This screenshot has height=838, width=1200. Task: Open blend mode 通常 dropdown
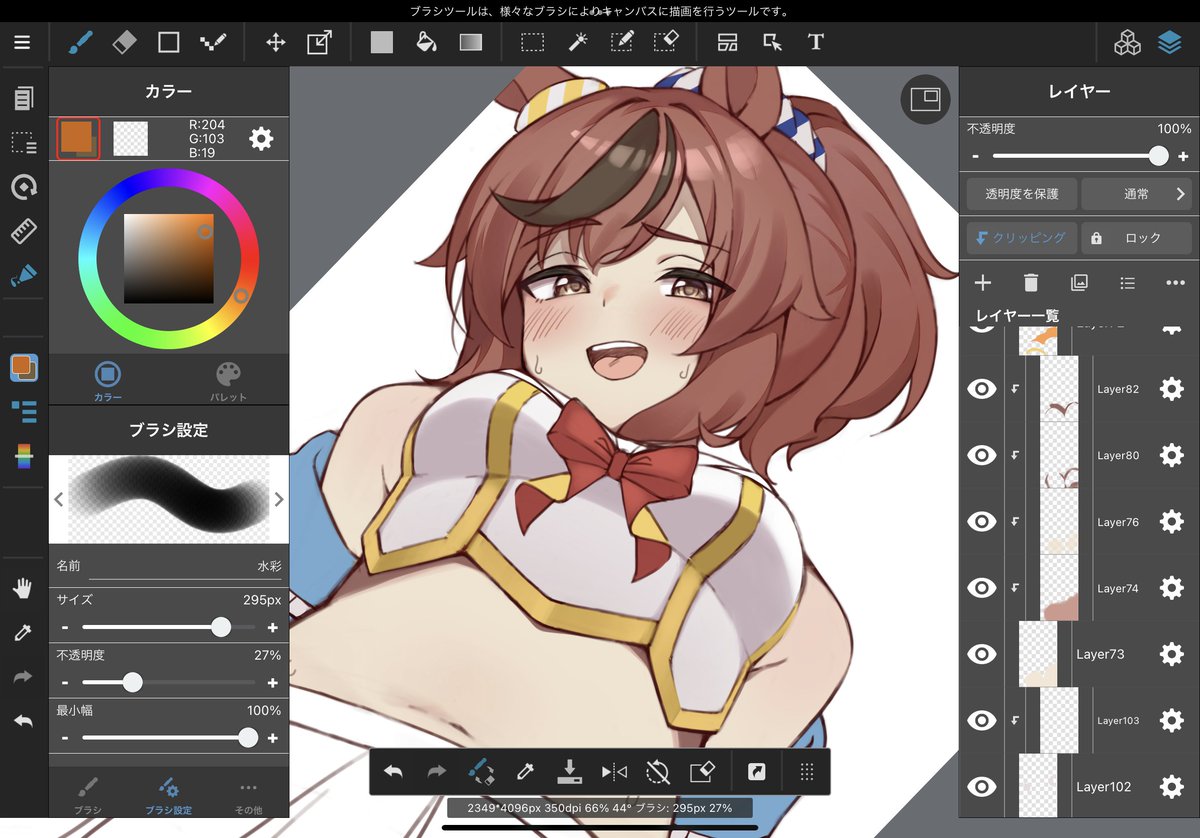(1137, 194)
